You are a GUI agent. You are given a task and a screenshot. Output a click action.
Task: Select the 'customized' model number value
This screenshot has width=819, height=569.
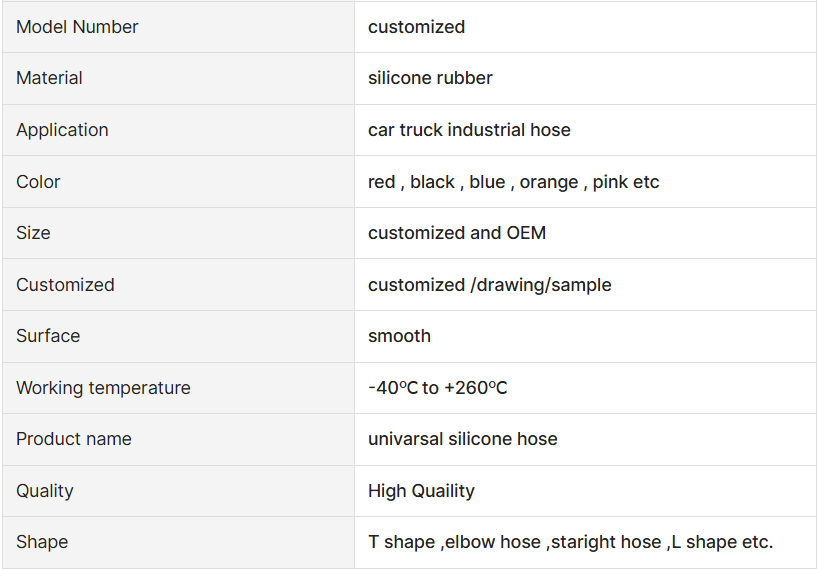pyautogui.click(x=416, y=27)
